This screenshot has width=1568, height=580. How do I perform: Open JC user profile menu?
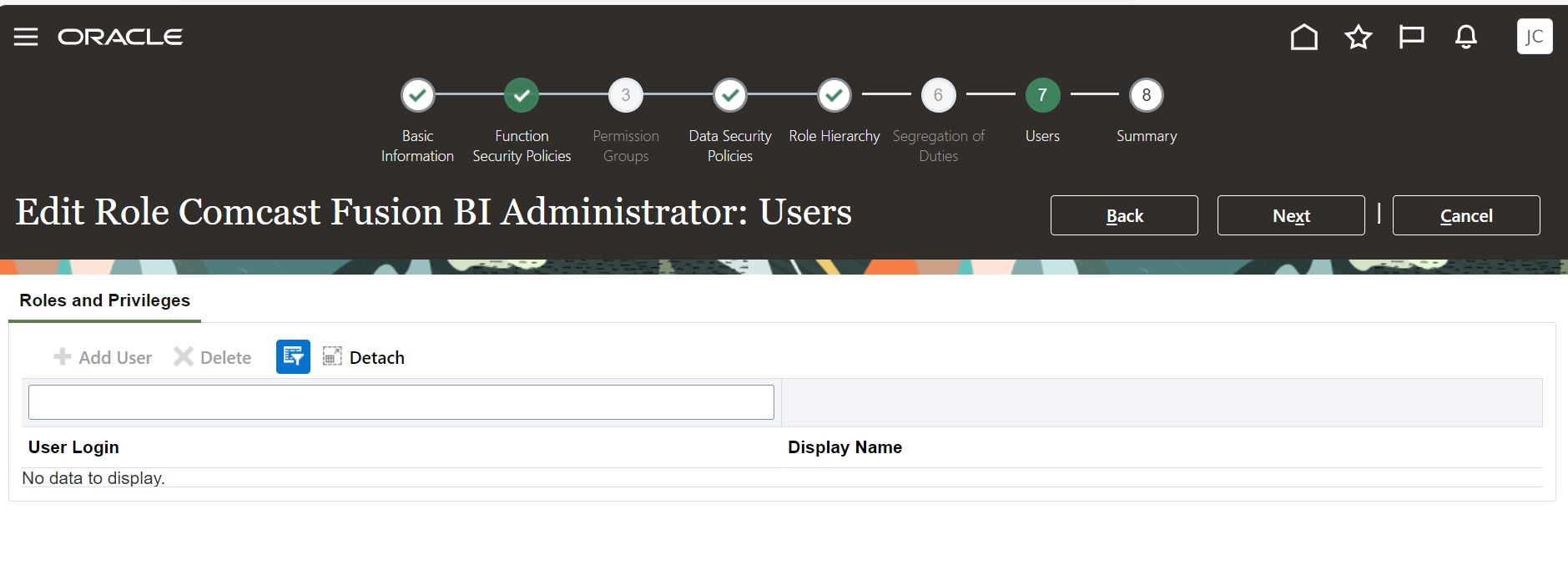[1534, 37]
